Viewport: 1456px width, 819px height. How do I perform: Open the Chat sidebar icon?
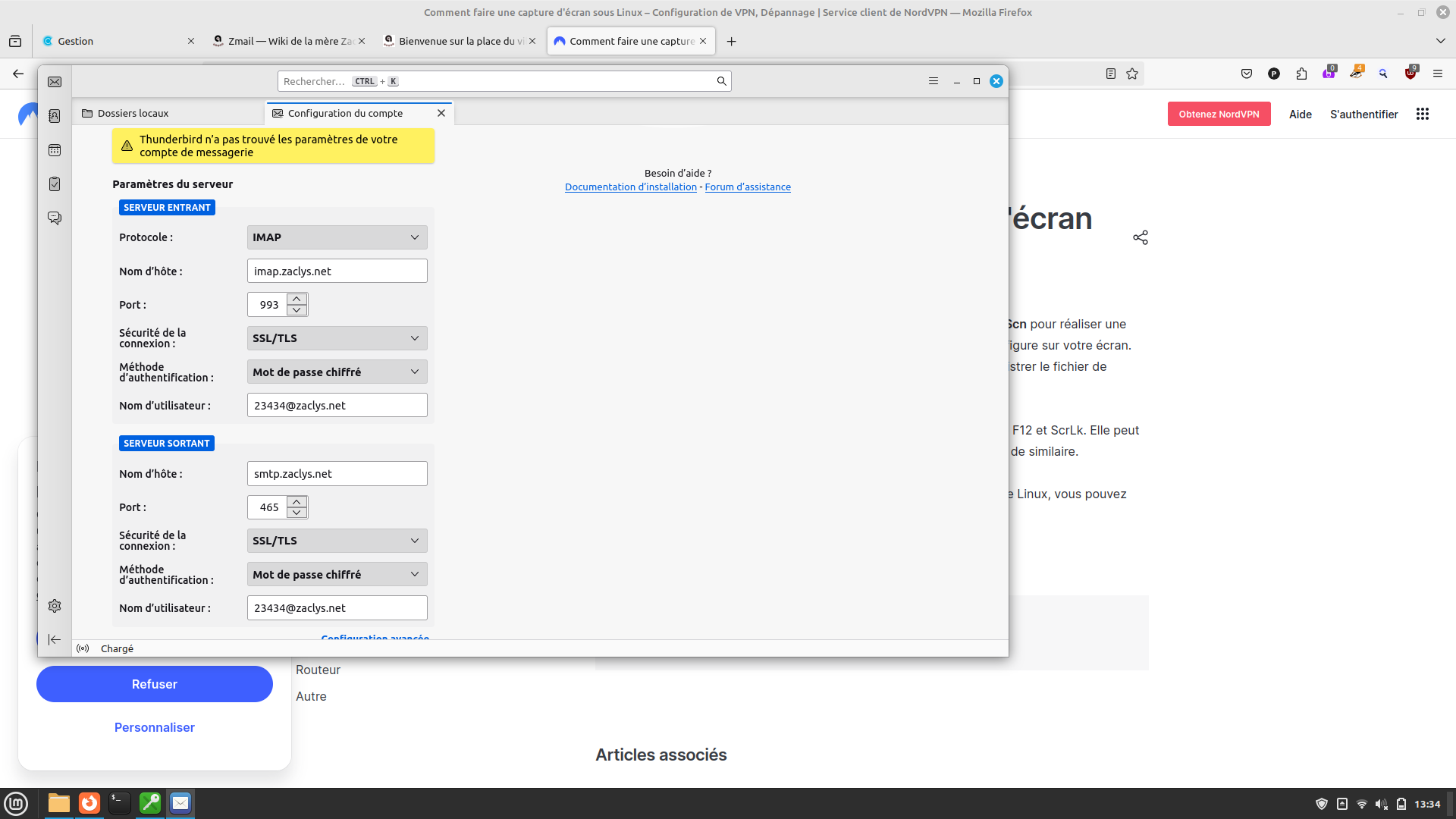tap(55, 218)
